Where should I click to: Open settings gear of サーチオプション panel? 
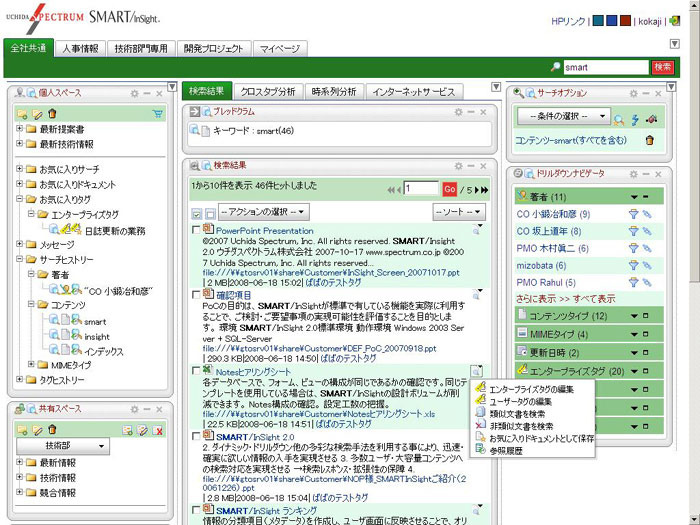633,93
